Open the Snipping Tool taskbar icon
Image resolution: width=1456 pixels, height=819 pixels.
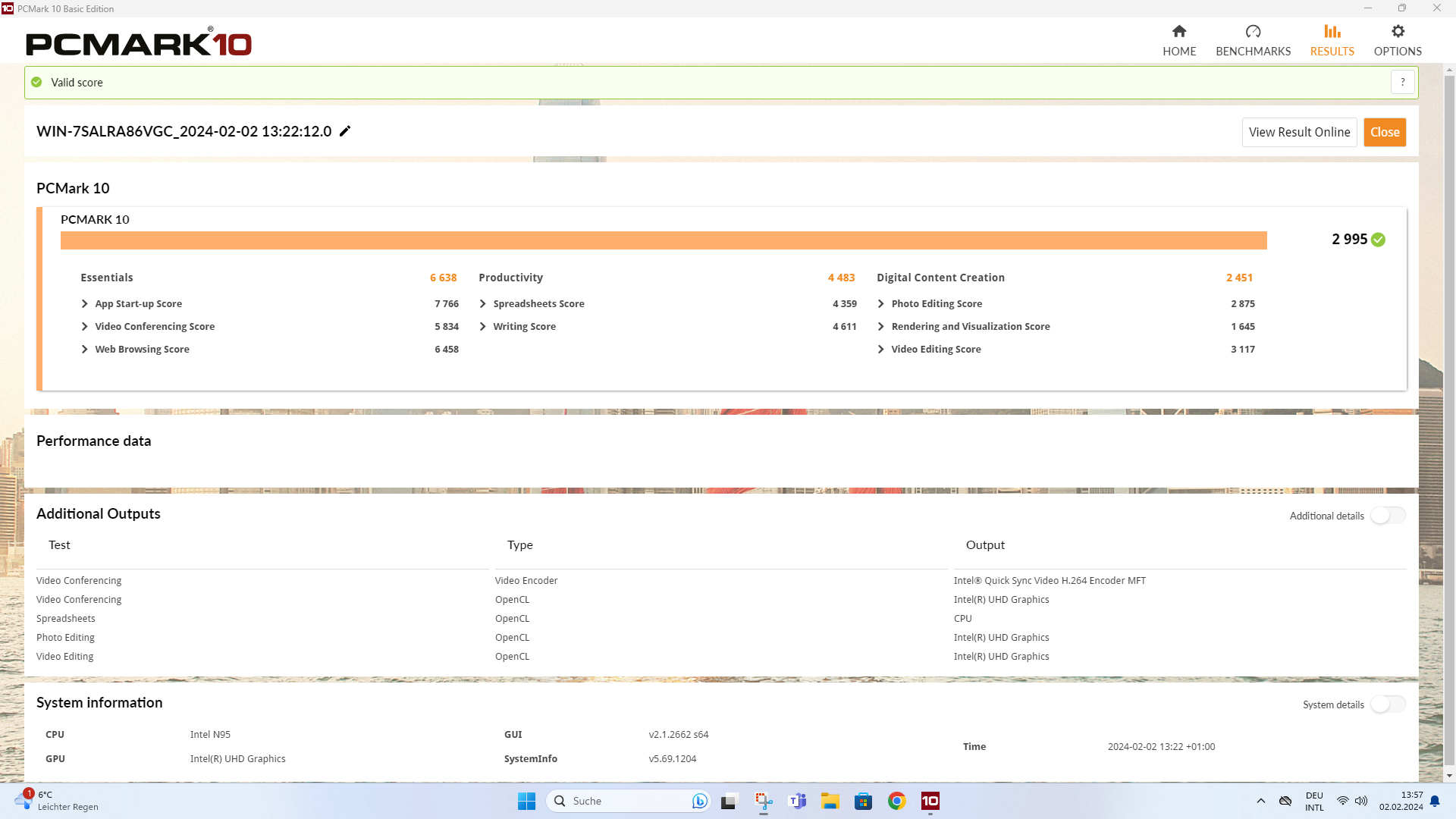point(763,801)
